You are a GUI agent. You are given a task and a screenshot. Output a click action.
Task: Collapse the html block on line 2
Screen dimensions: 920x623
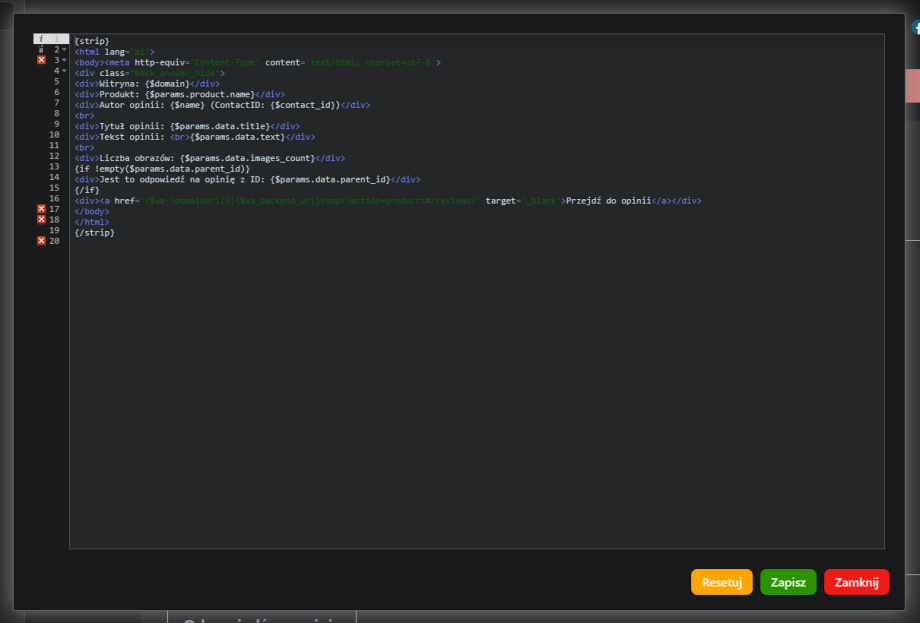tap(64, 50)
